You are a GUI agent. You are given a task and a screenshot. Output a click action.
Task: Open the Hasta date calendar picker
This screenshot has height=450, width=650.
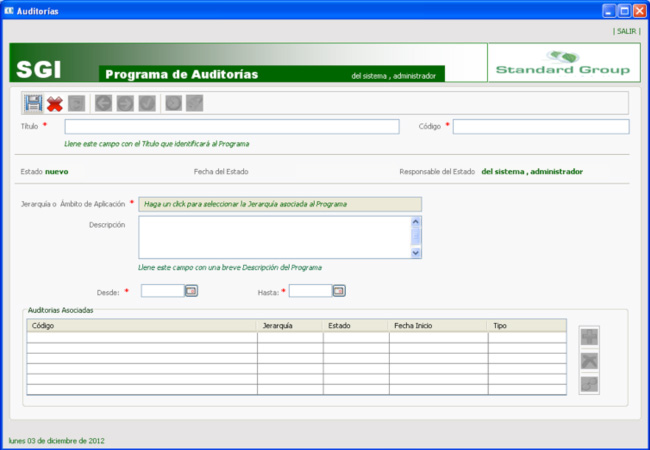tap(339, 291)
